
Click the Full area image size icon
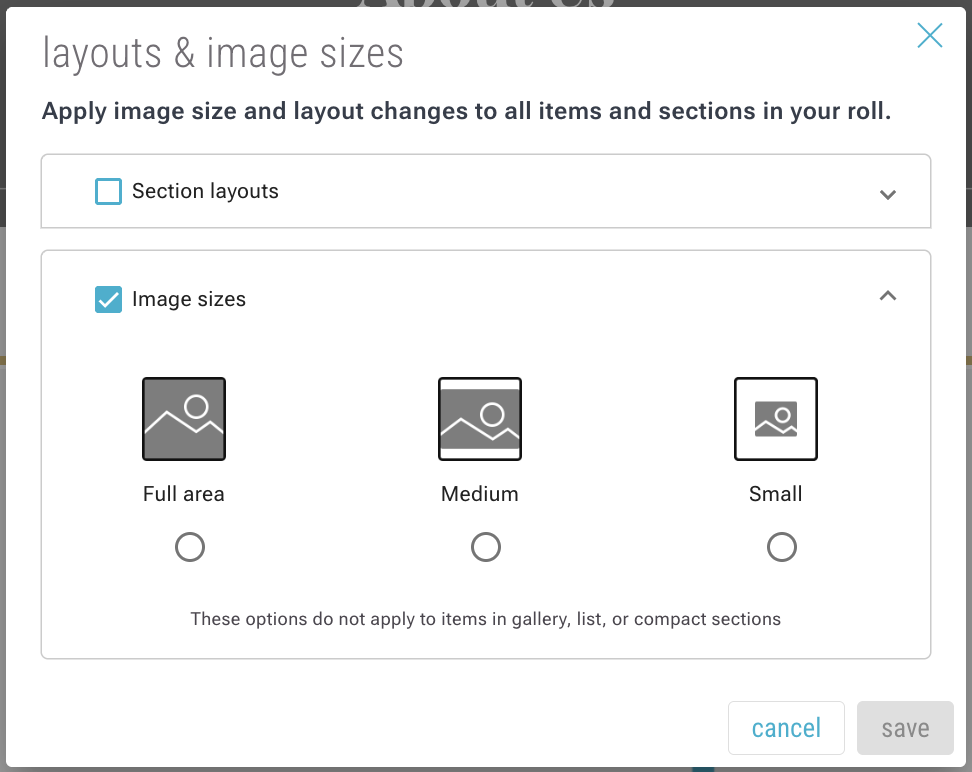pos(184,419)
